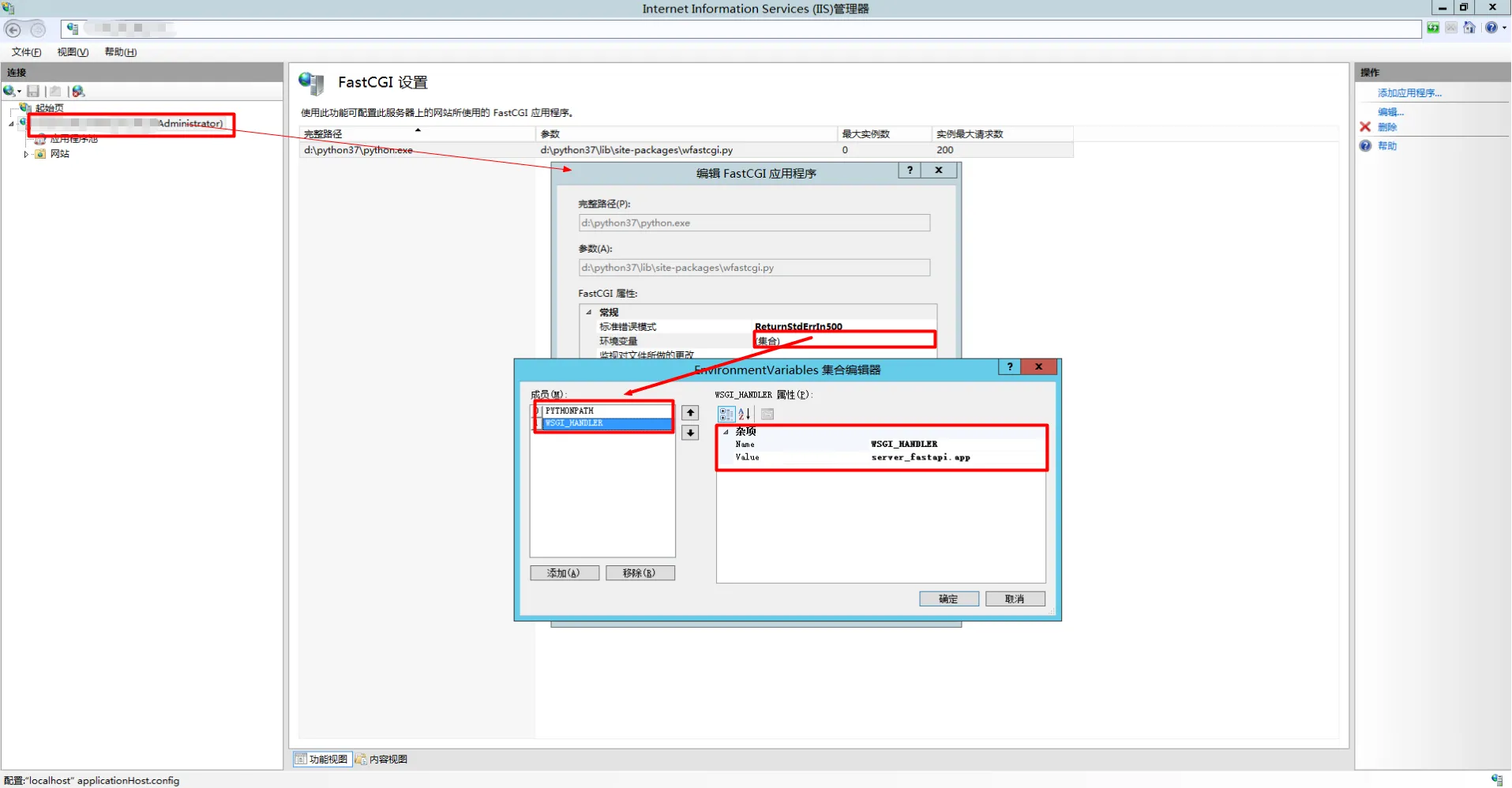Click the up-folder icon in Connections toolbar

point(55,92)
